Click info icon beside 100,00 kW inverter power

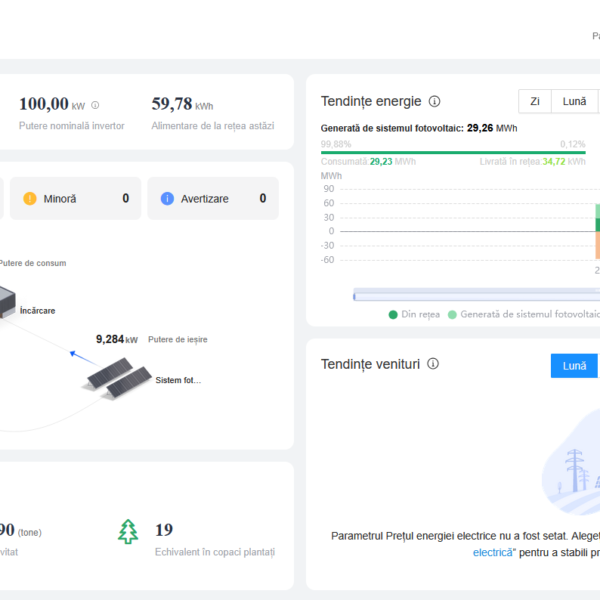click(95, 105)
